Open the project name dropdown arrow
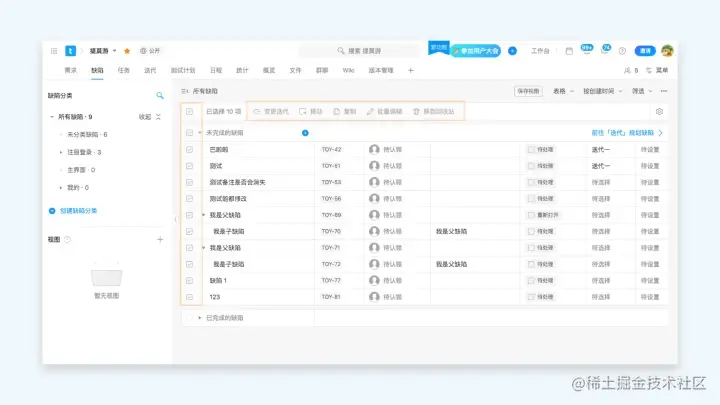Image resolution: width=720 pixels, height=405 pixels. pos(115,51)
